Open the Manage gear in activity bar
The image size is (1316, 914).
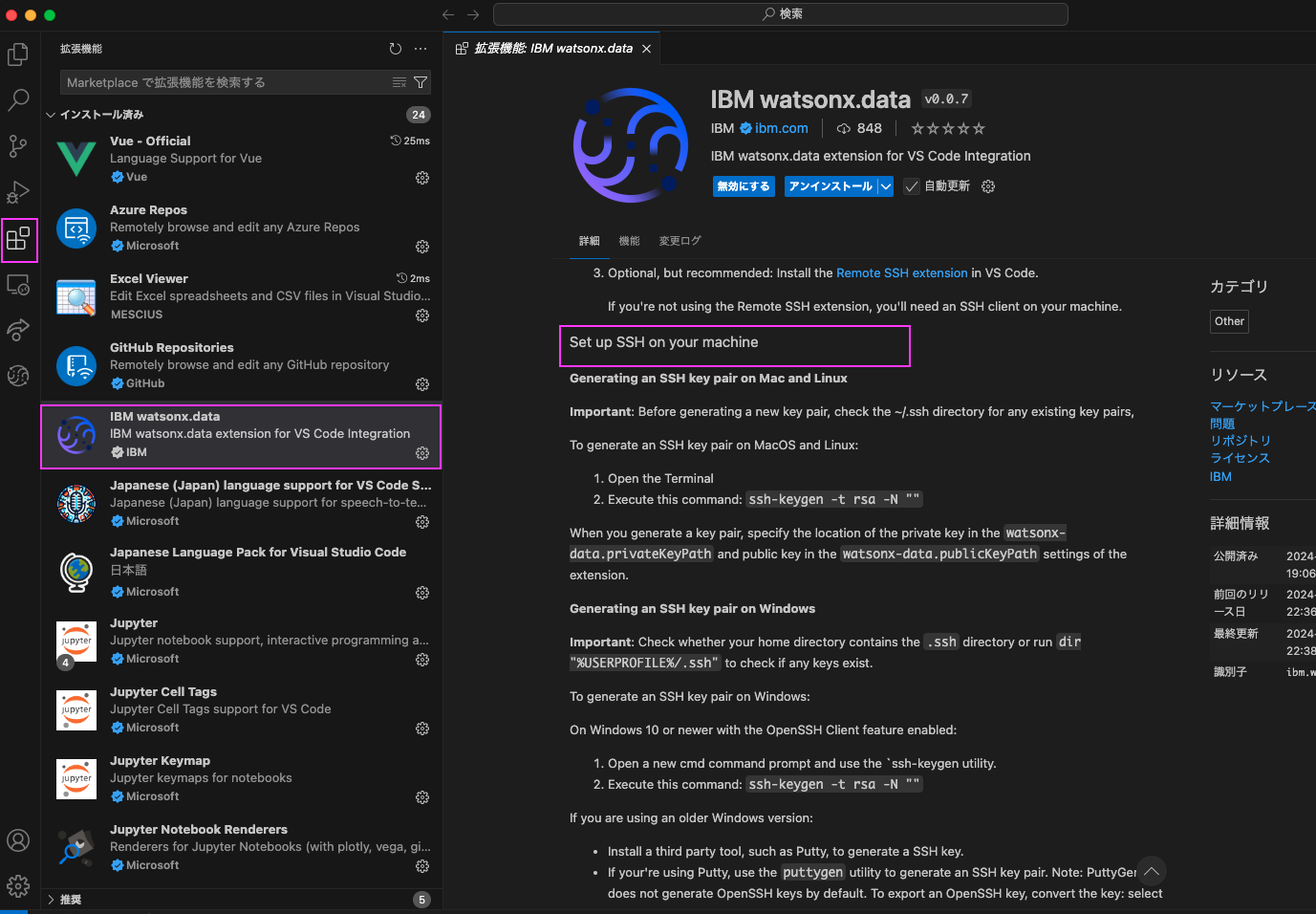pyautogui.click(x=18, y=886)
